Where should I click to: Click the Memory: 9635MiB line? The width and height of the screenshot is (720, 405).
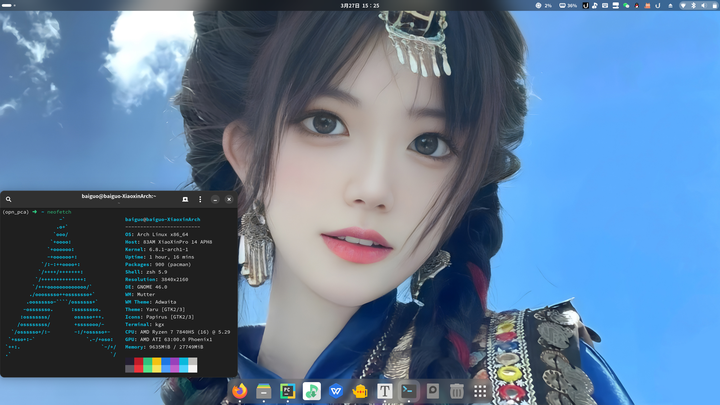164,347
